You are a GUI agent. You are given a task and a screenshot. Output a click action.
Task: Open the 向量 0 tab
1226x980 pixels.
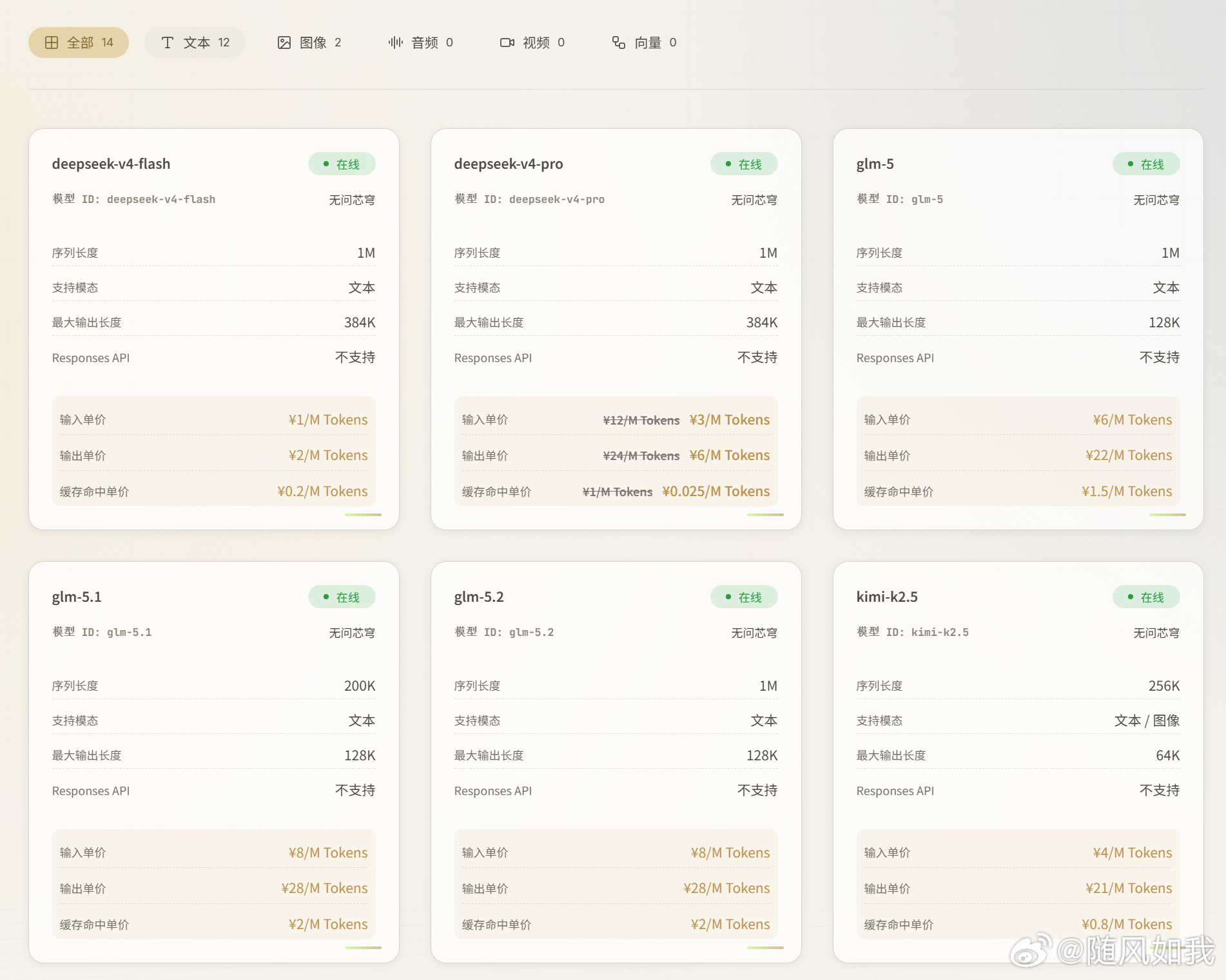[644, 43]
